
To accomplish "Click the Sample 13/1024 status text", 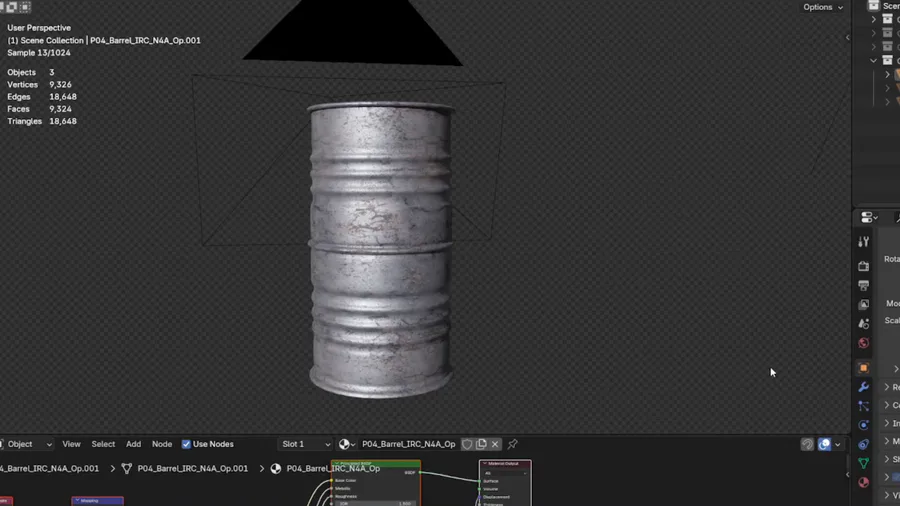I will pos(38,53).
